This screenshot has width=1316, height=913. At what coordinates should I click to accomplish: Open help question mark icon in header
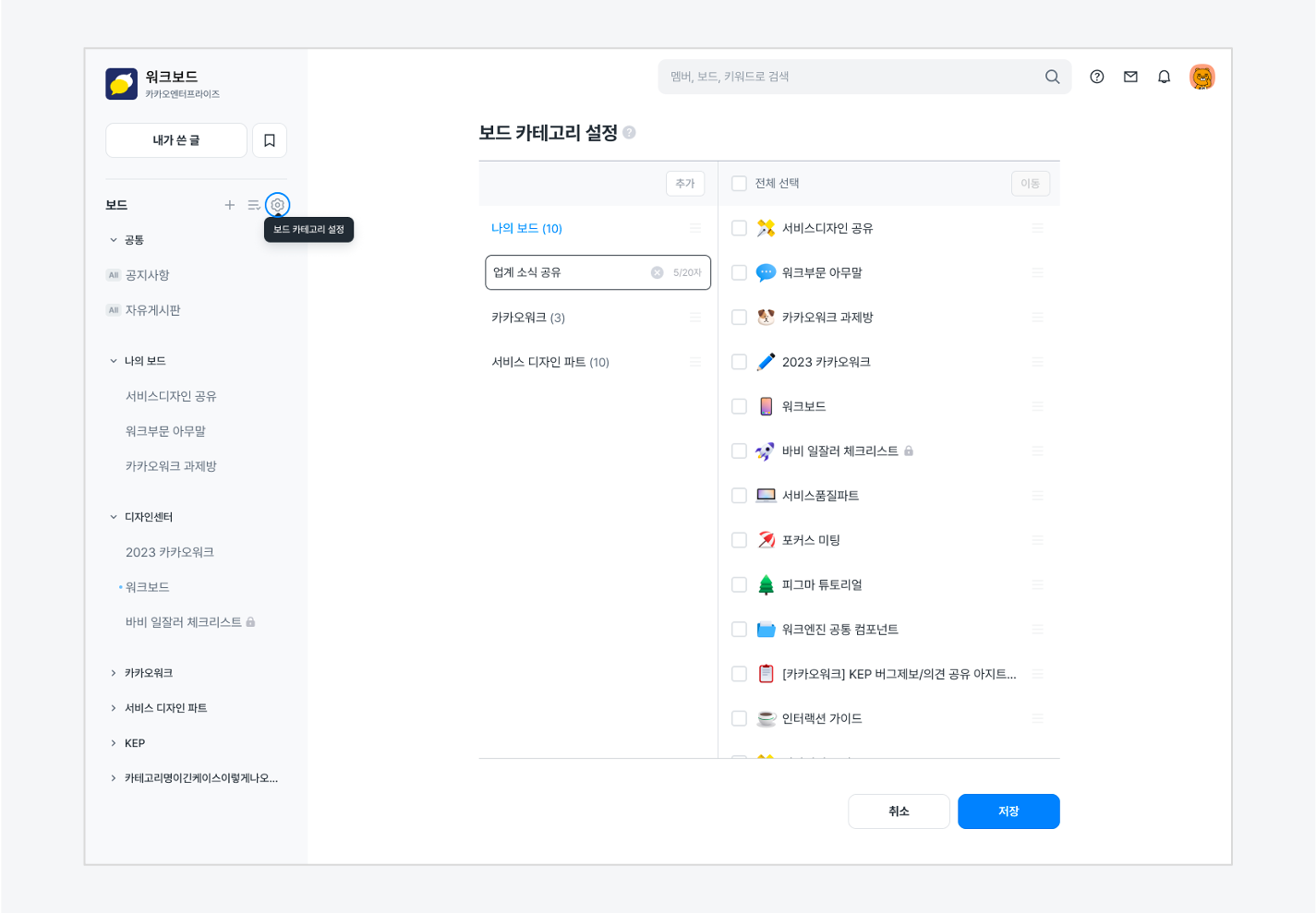tap(1097, 77)
